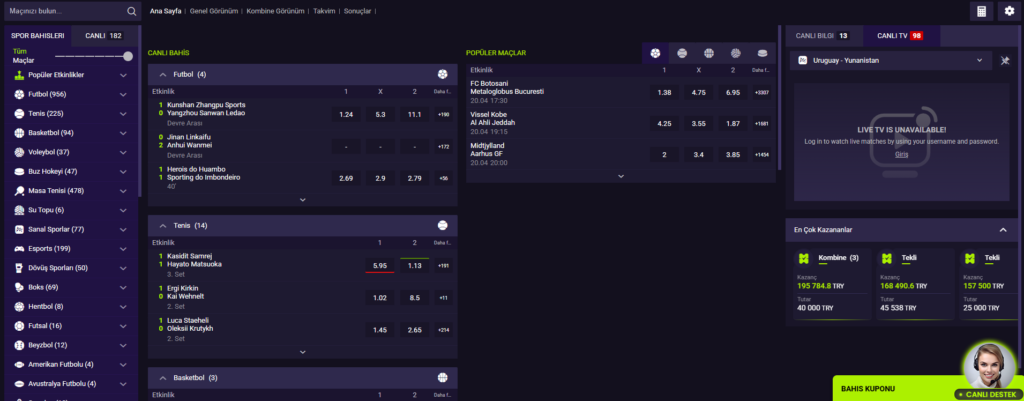The height and width of the screenshot is (401, 1024).
Task: Switch to the Canlı TV tab
Action: tap(901, 36)
